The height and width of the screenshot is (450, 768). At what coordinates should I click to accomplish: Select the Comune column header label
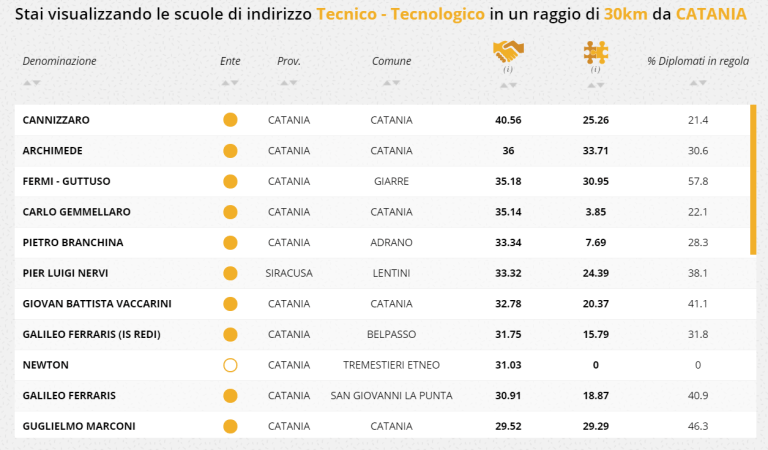coord(391,61)
